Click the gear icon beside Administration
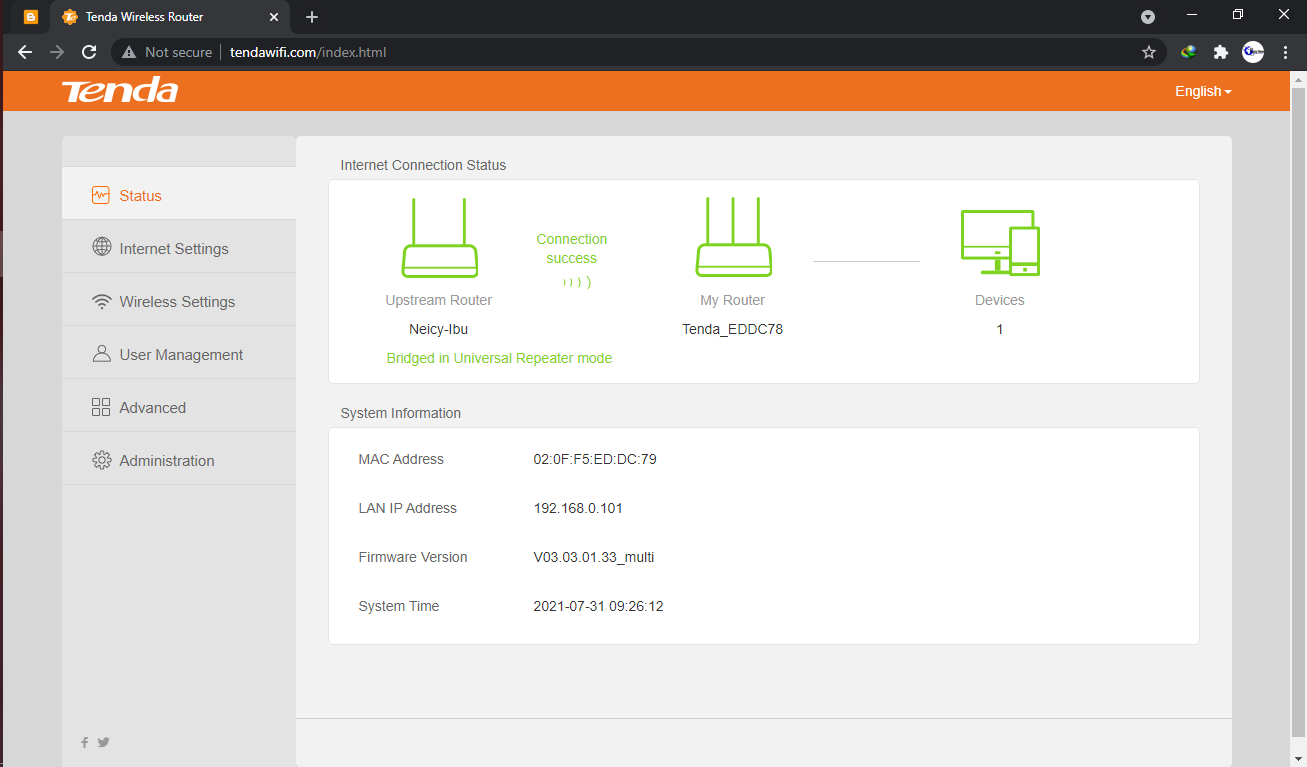1307x767 pixels. click(x=101, y=460)
